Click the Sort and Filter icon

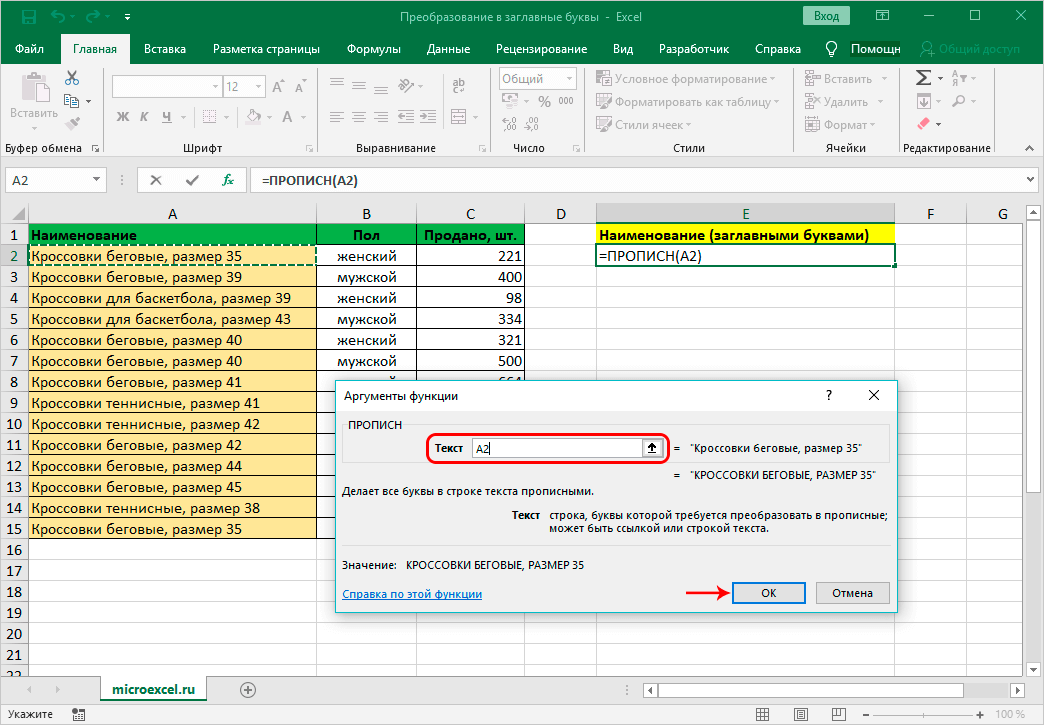click(x=959, y=79)
